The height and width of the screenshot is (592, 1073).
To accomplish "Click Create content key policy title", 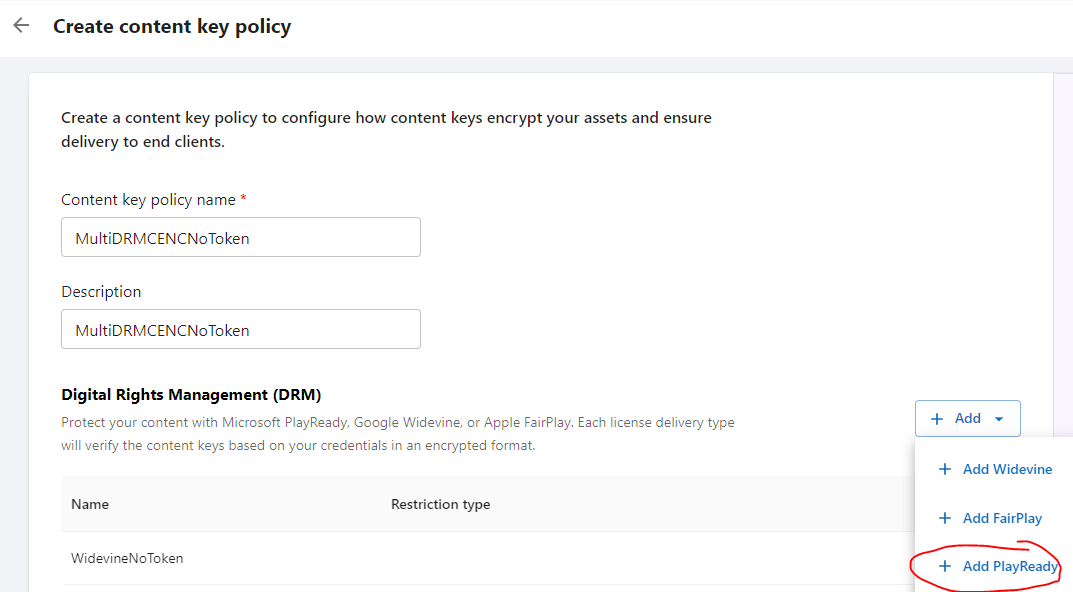I will [x=172, y=26].
